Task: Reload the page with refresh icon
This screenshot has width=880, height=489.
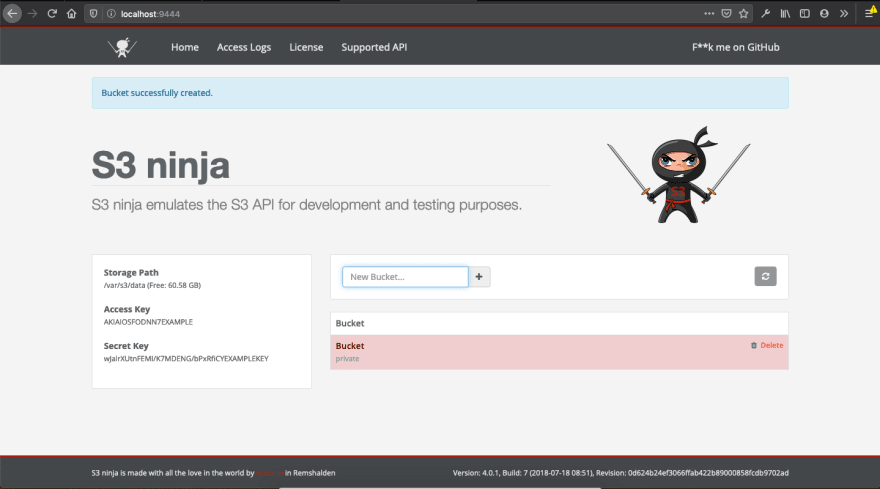Action: point(52,13)
